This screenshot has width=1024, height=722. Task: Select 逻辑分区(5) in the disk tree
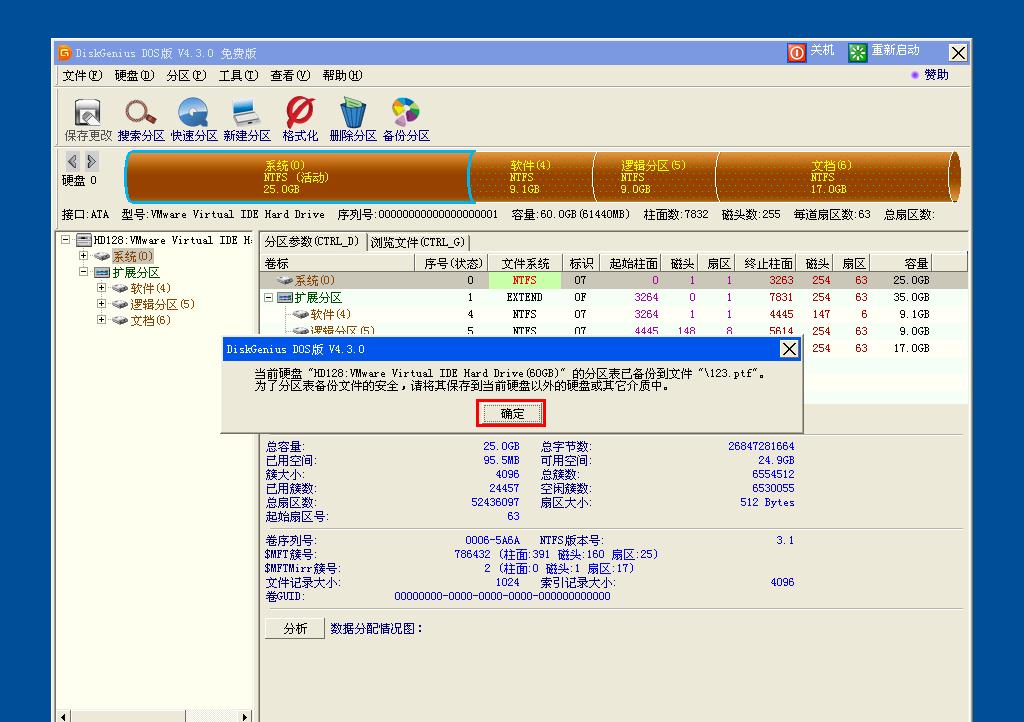[x=162, y=304]
